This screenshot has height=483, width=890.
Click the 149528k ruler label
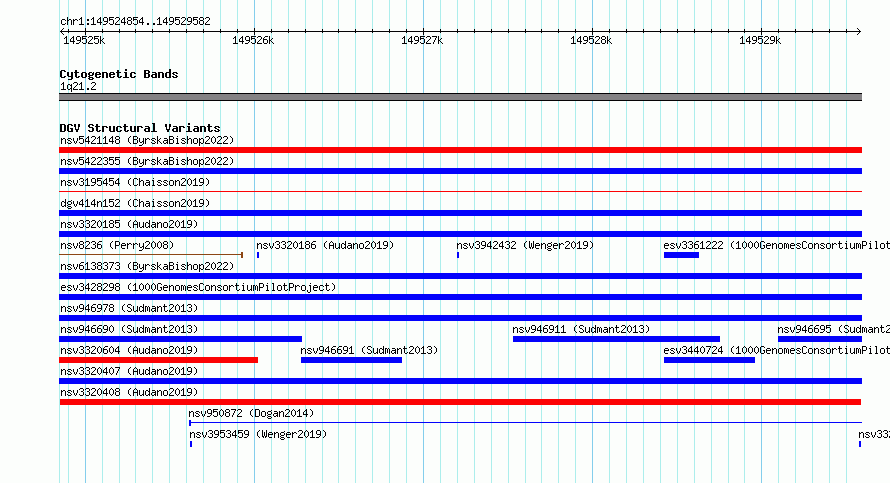591,40
